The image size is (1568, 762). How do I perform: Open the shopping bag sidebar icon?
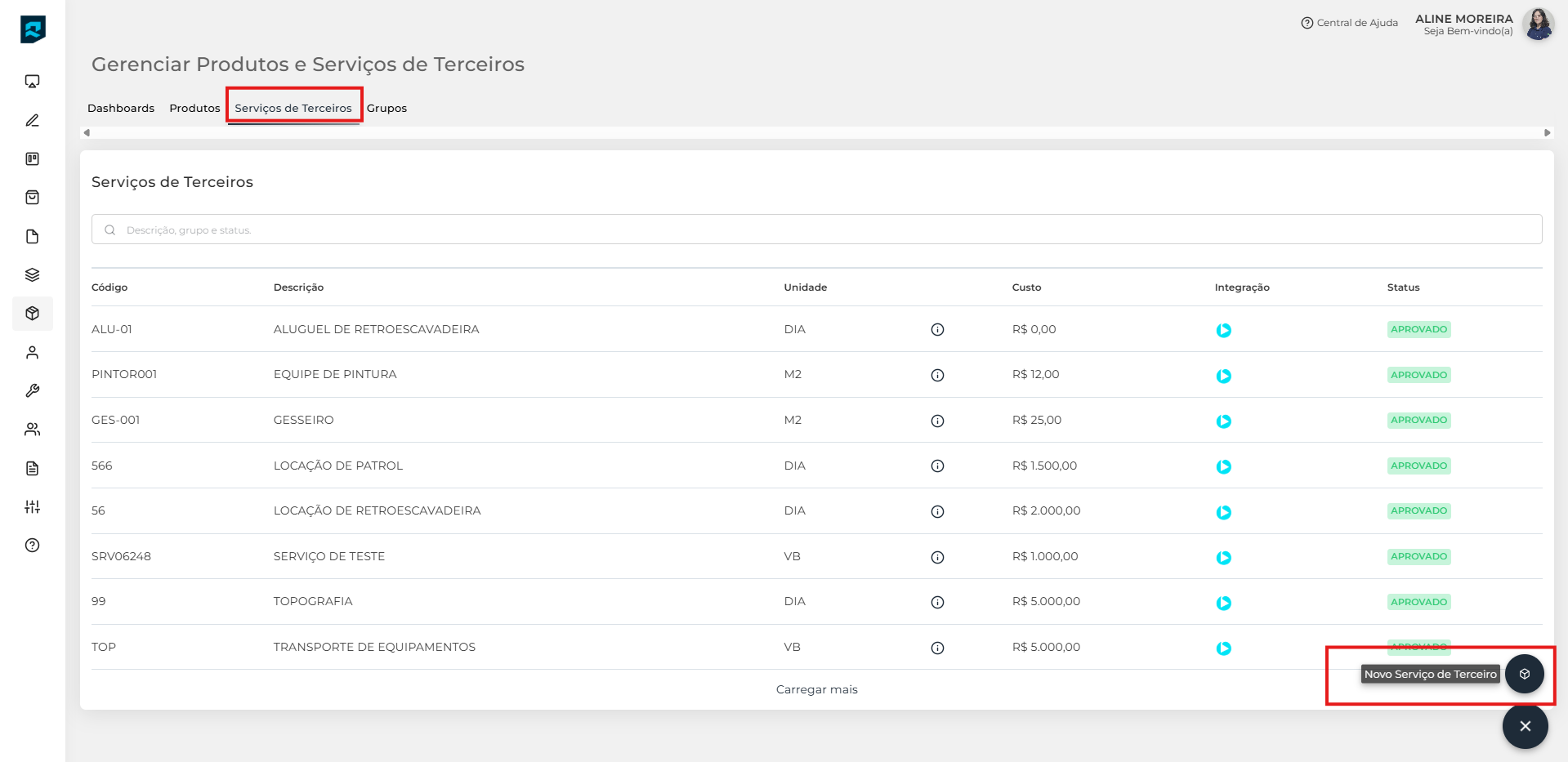33,198
